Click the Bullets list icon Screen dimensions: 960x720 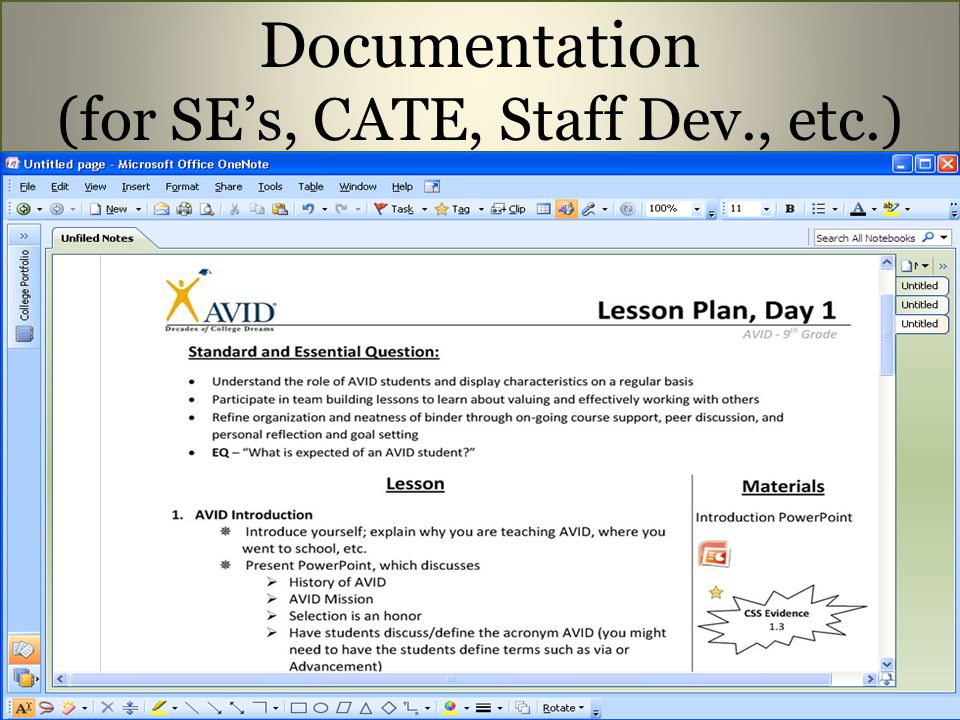click(819, 209)
